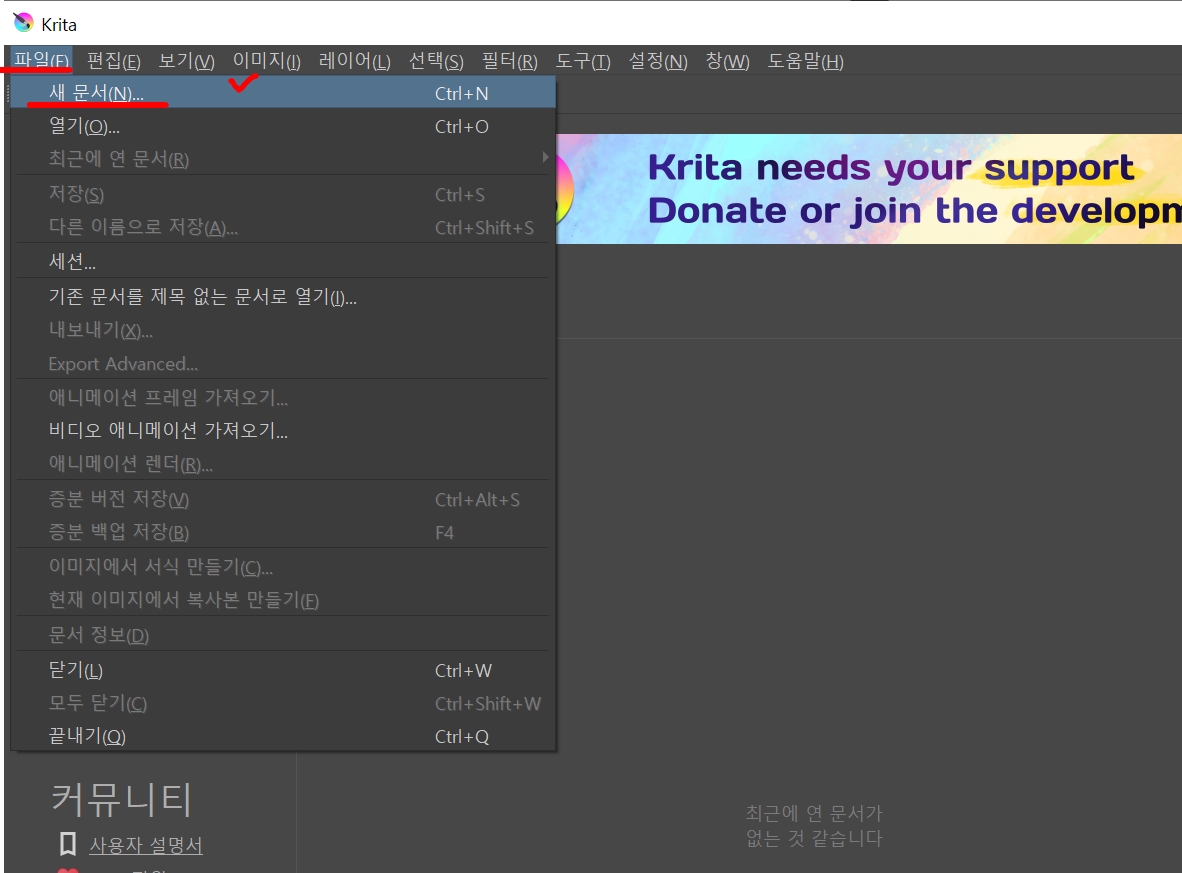Choose 기존 문서를 제목 없는 문서로 열기

(283, 296)
